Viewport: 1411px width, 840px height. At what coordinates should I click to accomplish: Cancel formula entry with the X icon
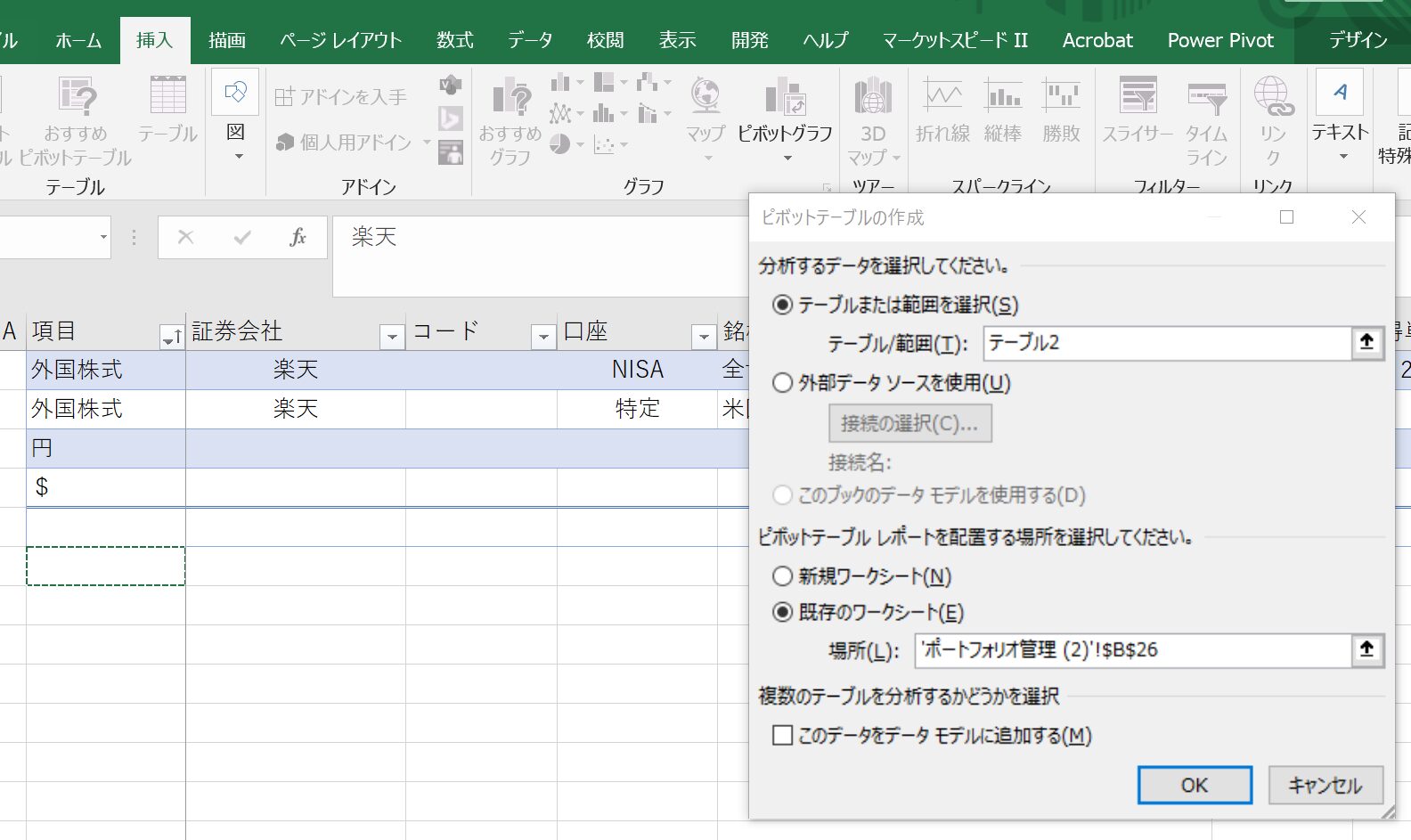click(x=185, y=237)
